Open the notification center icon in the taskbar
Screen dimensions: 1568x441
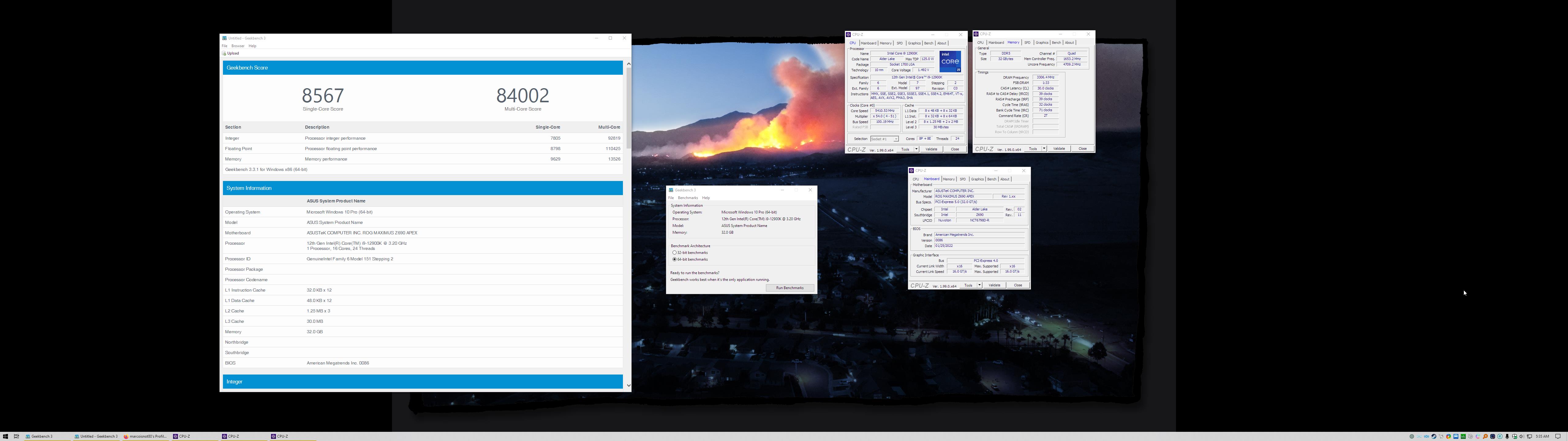[1558, 436]
